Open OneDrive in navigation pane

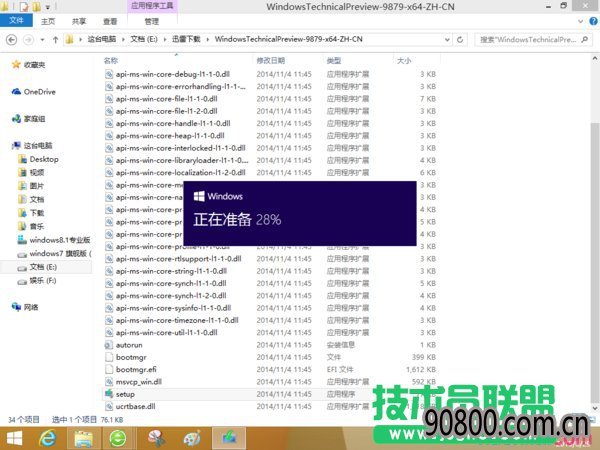point(34,91)
